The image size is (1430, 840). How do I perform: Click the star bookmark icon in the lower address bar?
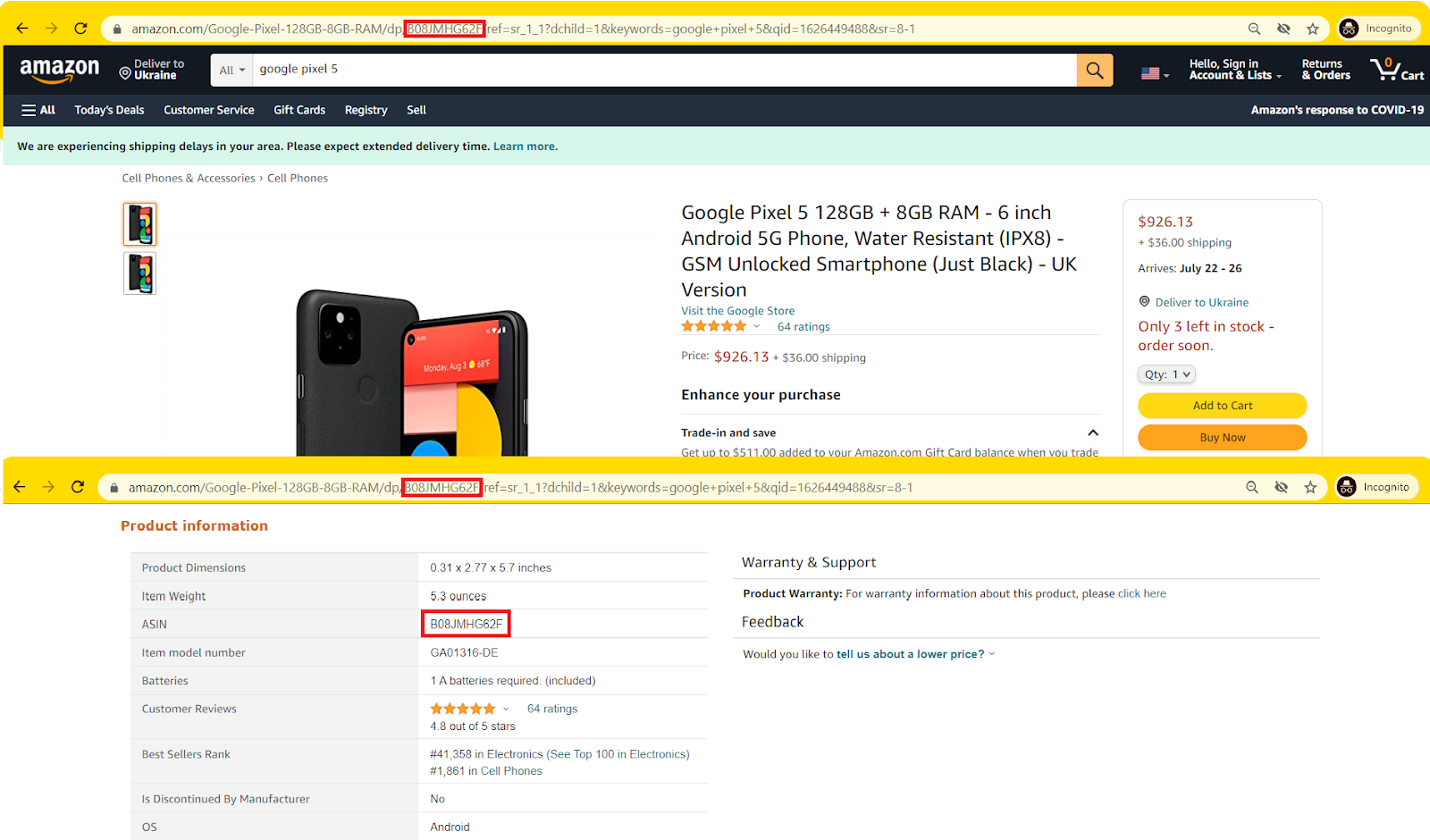(x=1310, y=487)
